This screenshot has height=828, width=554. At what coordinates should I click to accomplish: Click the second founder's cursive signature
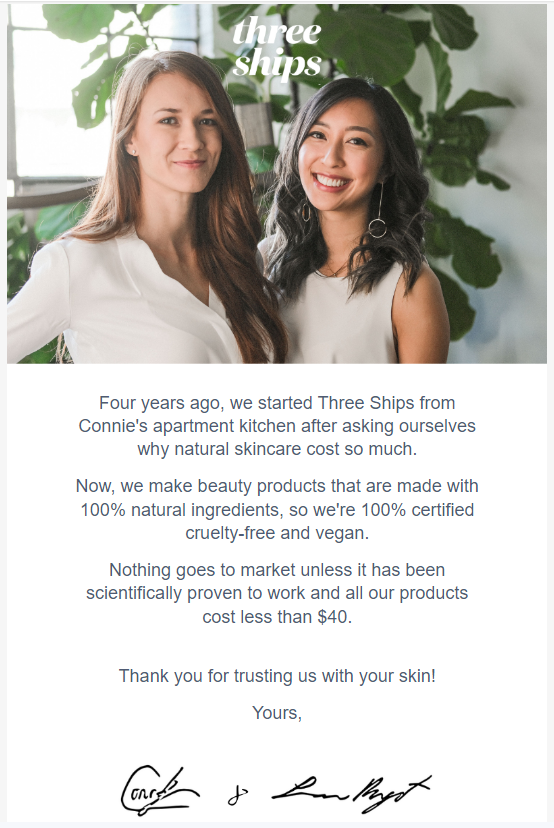point(351,793)
